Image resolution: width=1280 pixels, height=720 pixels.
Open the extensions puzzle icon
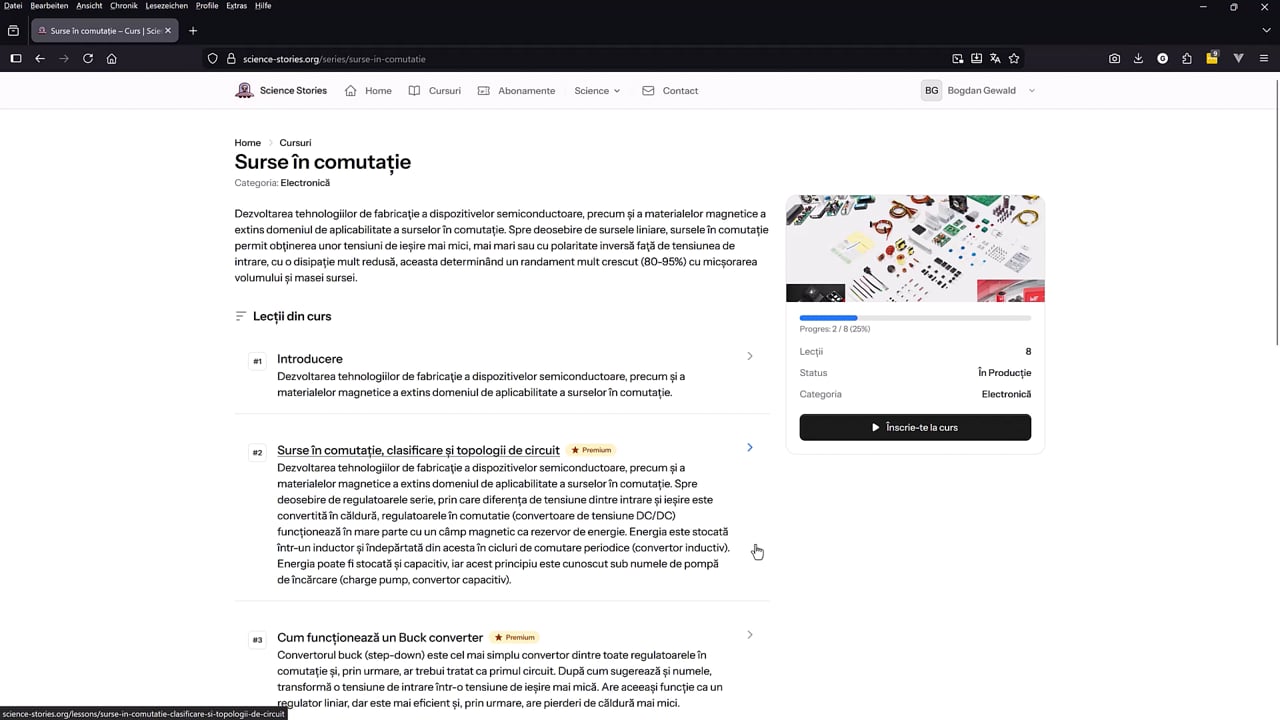(x=1187, y=59)
